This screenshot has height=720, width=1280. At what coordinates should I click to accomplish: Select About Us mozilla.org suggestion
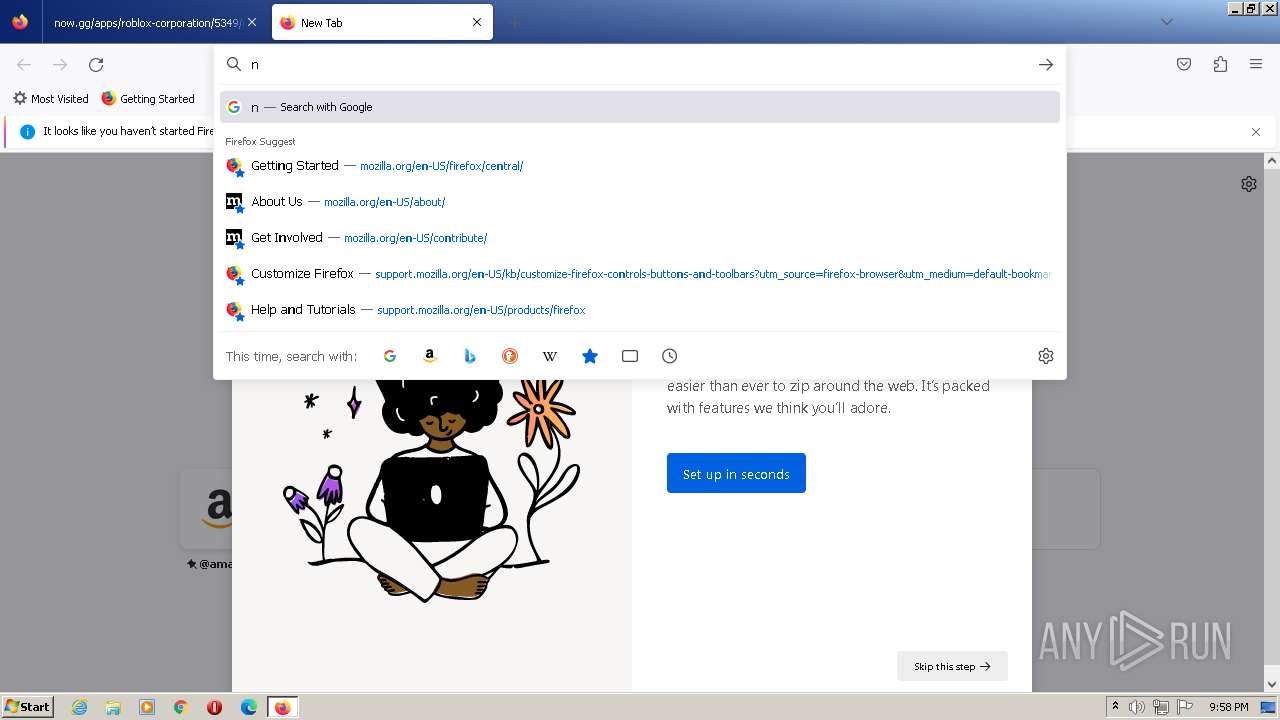coord(640,202)
